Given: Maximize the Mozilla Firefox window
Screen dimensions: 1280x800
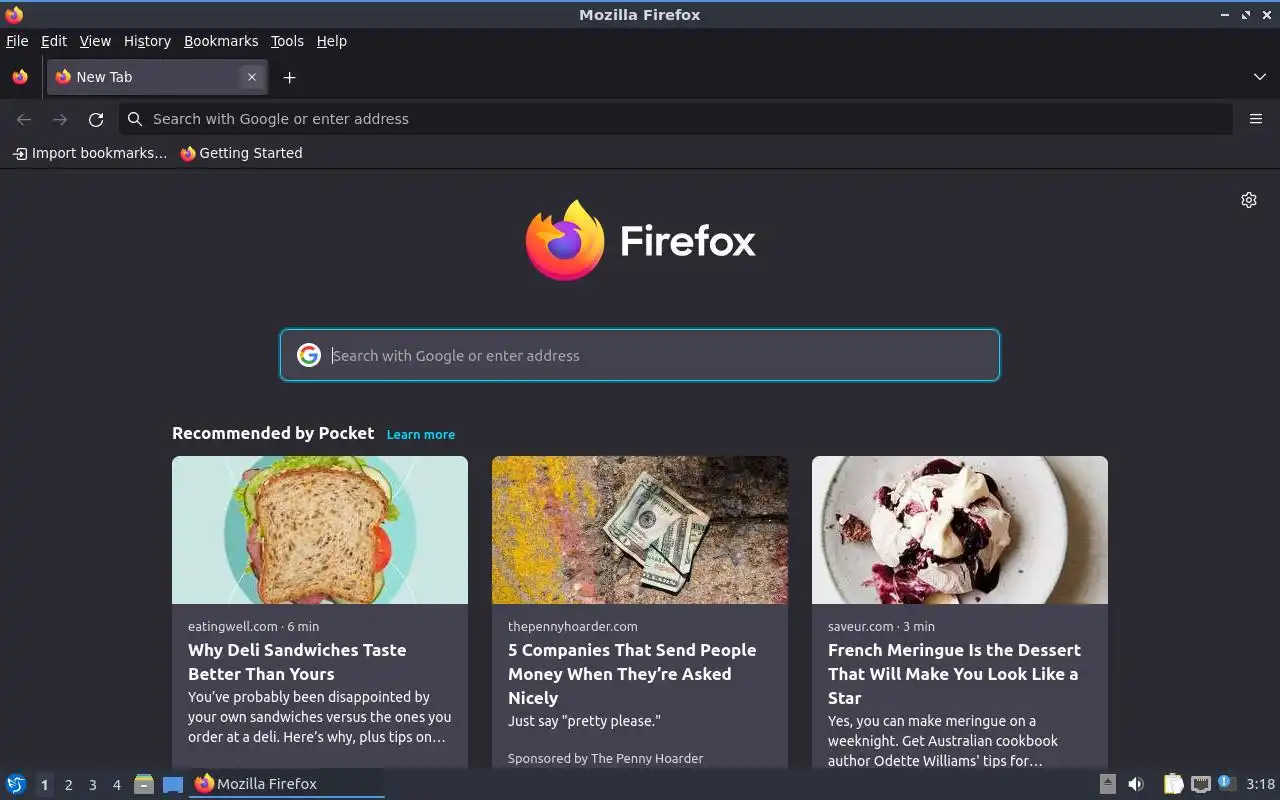Looking at the screenshot, I should 1246,15.
